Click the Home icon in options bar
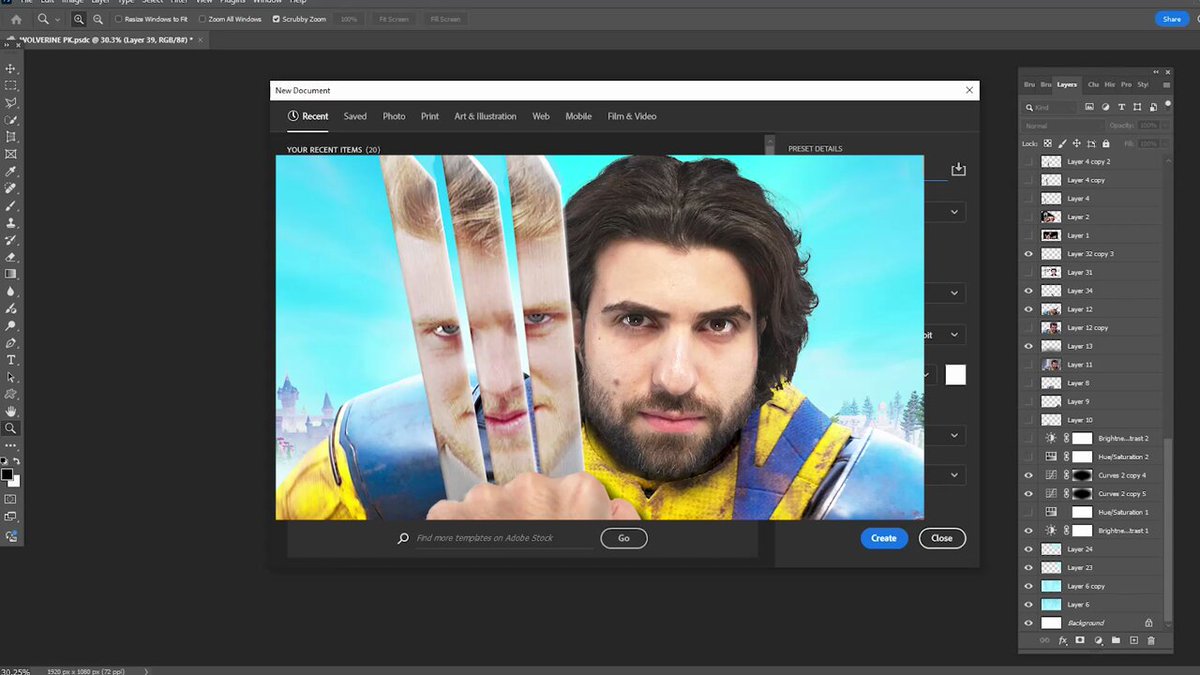This screenshot has width=1200, height=675. [x=16, y=19]
